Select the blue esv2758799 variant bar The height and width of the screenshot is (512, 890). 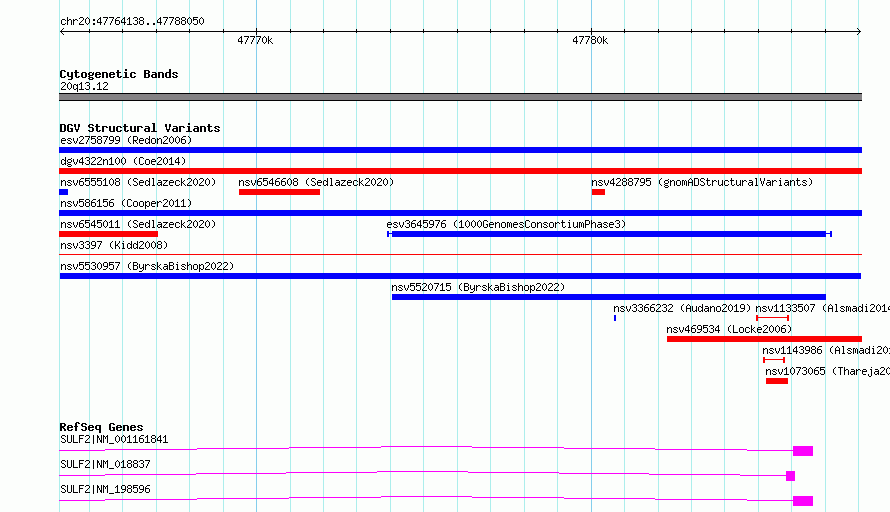(x=460, y=150)
